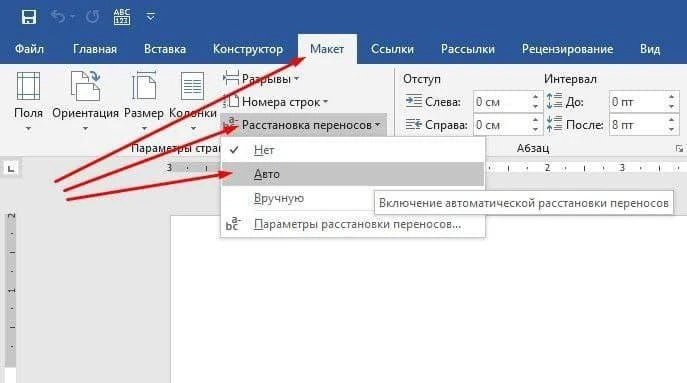The image size is (687, 383).
Task: Click the tab stop selector at ruler corner
Action: coord(11,168)
